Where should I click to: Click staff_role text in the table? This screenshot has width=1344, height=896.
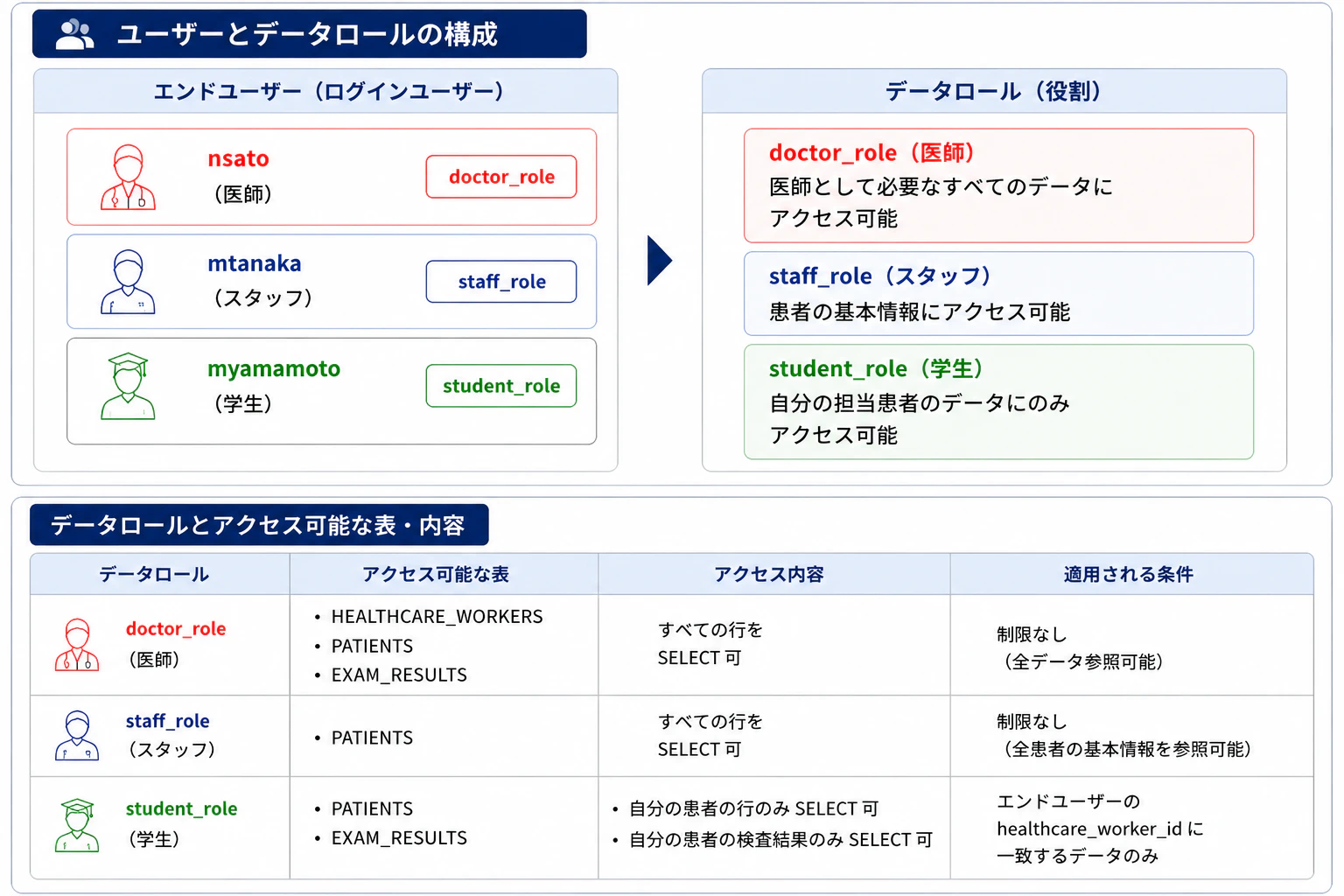pyautogui.click(x=168, y=721)
